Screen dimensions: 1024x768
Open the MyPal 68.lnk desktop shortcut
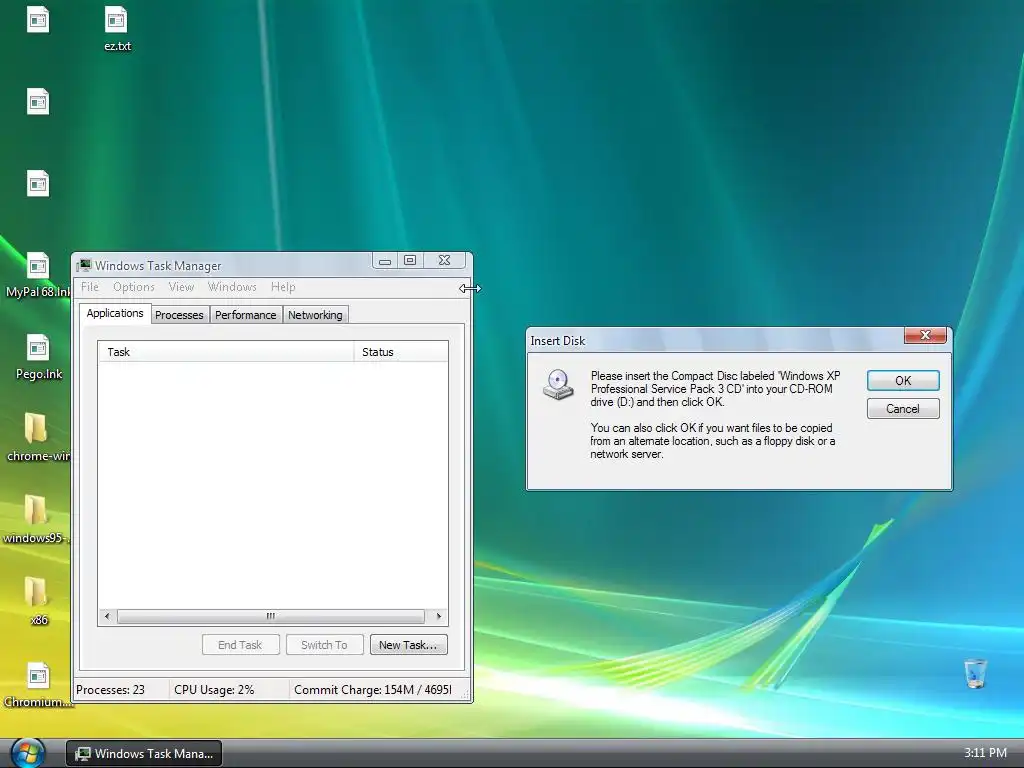pos(38,275)
